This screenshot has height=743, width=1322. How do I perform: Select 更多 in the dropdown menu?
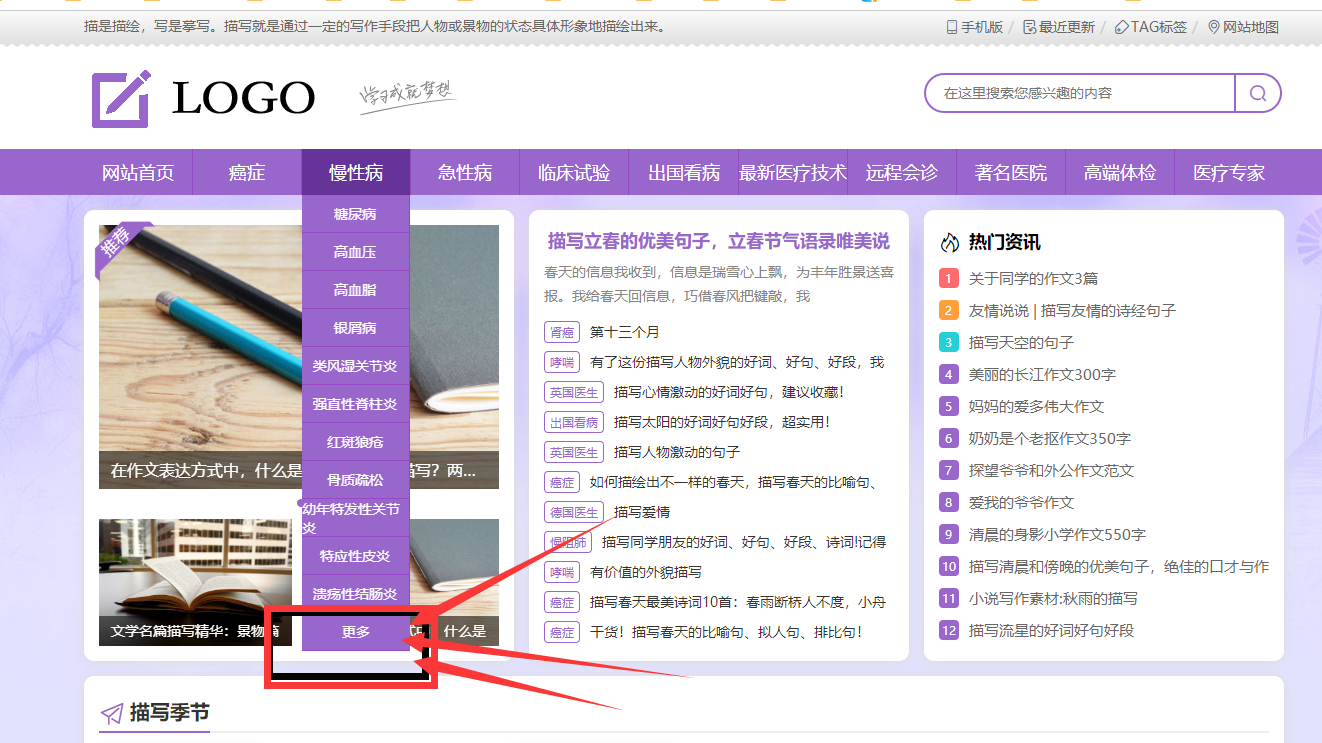[356, 632]
